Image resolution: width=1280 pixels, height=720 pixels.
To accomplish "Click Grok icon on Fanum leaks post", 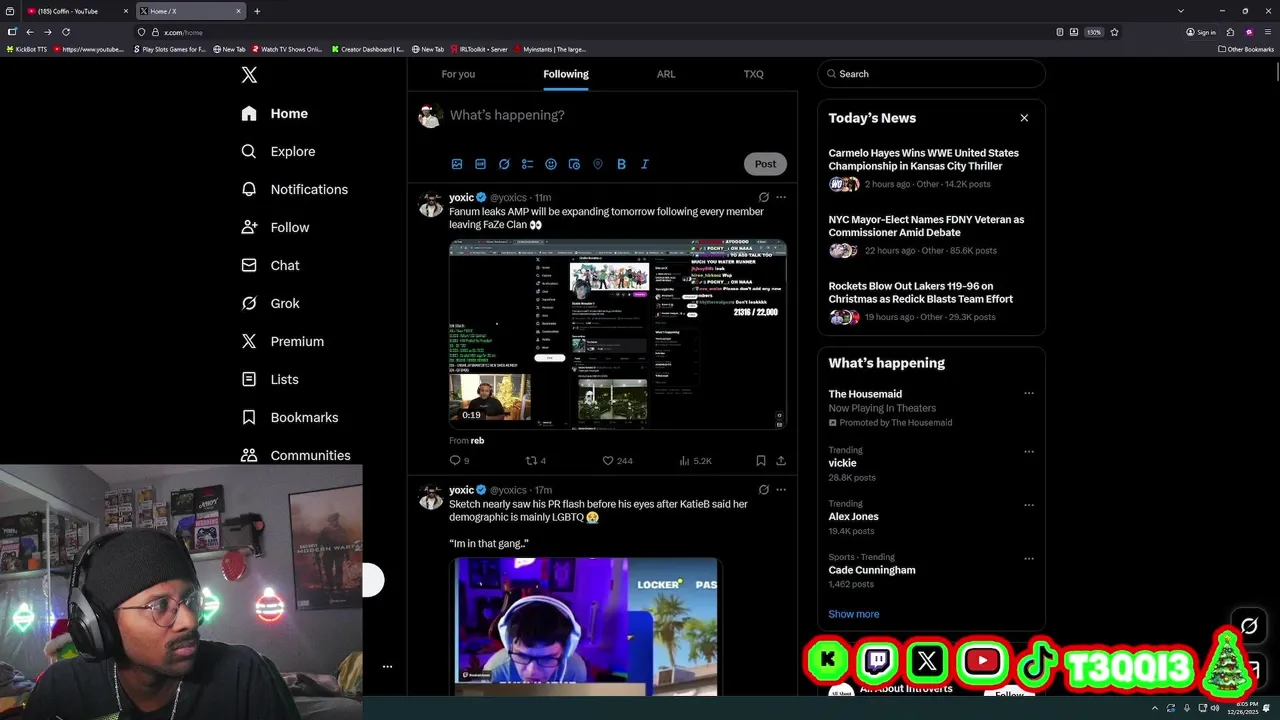I will (763, 197).
